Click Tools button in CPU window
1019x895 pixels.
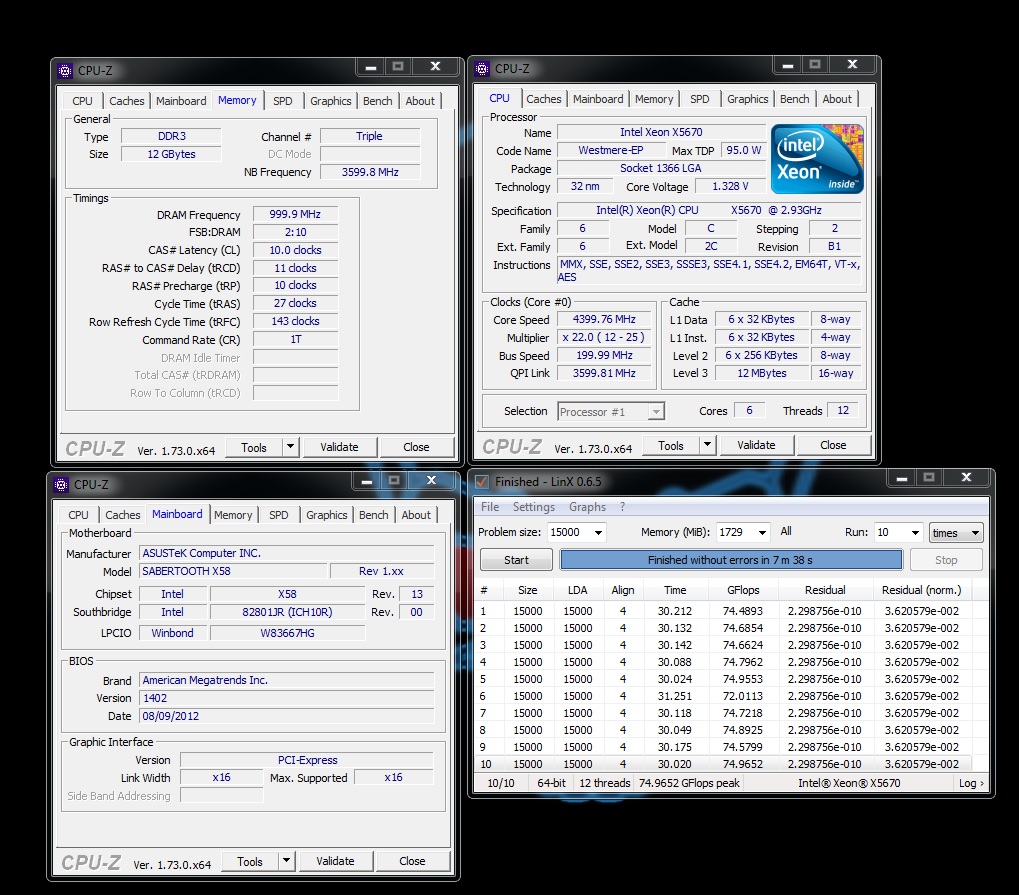671,445
